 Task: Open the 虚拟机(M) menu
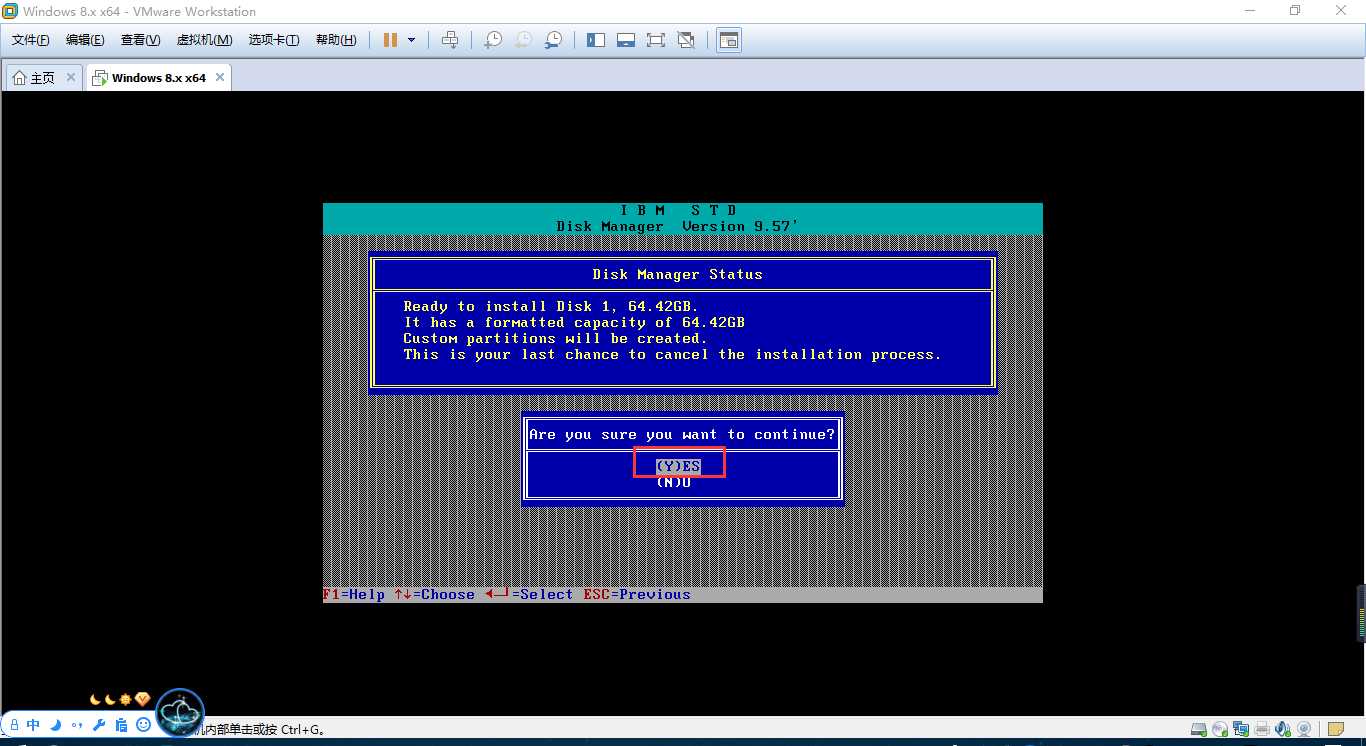(x=204, y=40)
